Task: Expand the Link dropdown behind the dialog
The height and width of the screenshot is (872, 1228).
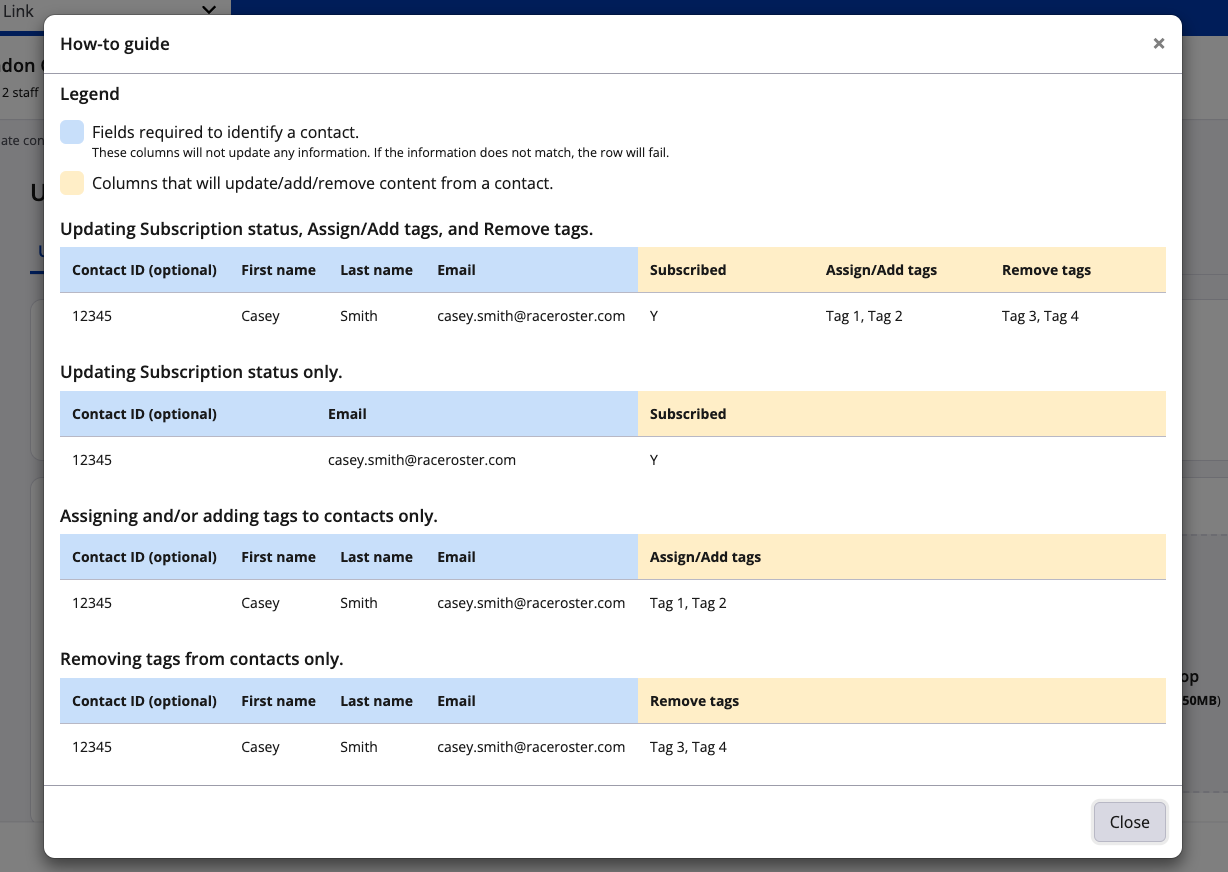Action: 208,10
